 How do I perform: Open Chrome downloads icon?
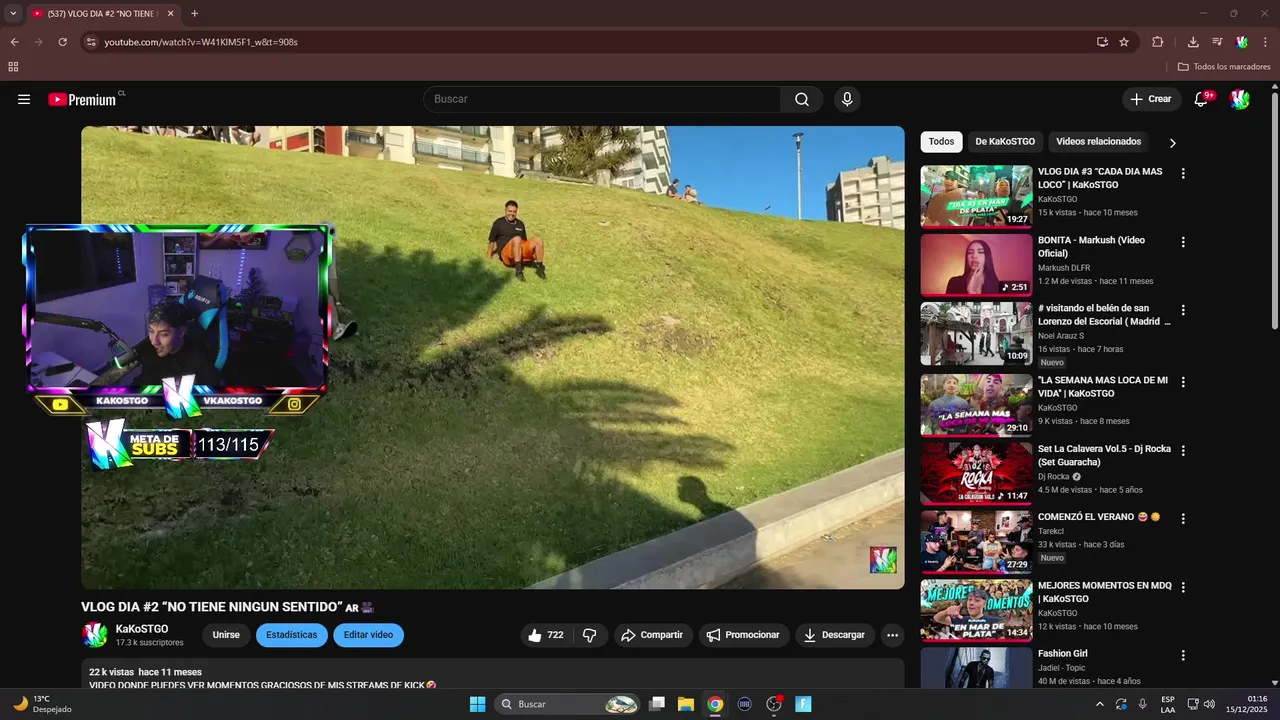click(x=1193, y=42)
